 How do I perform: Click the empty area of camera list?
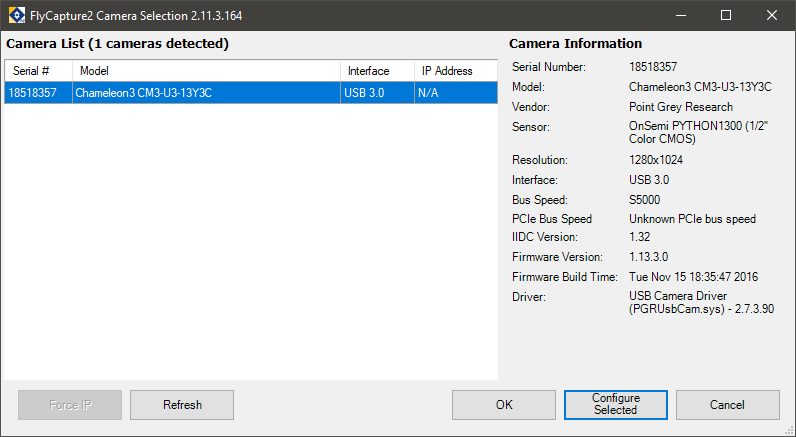coord(251,242)
